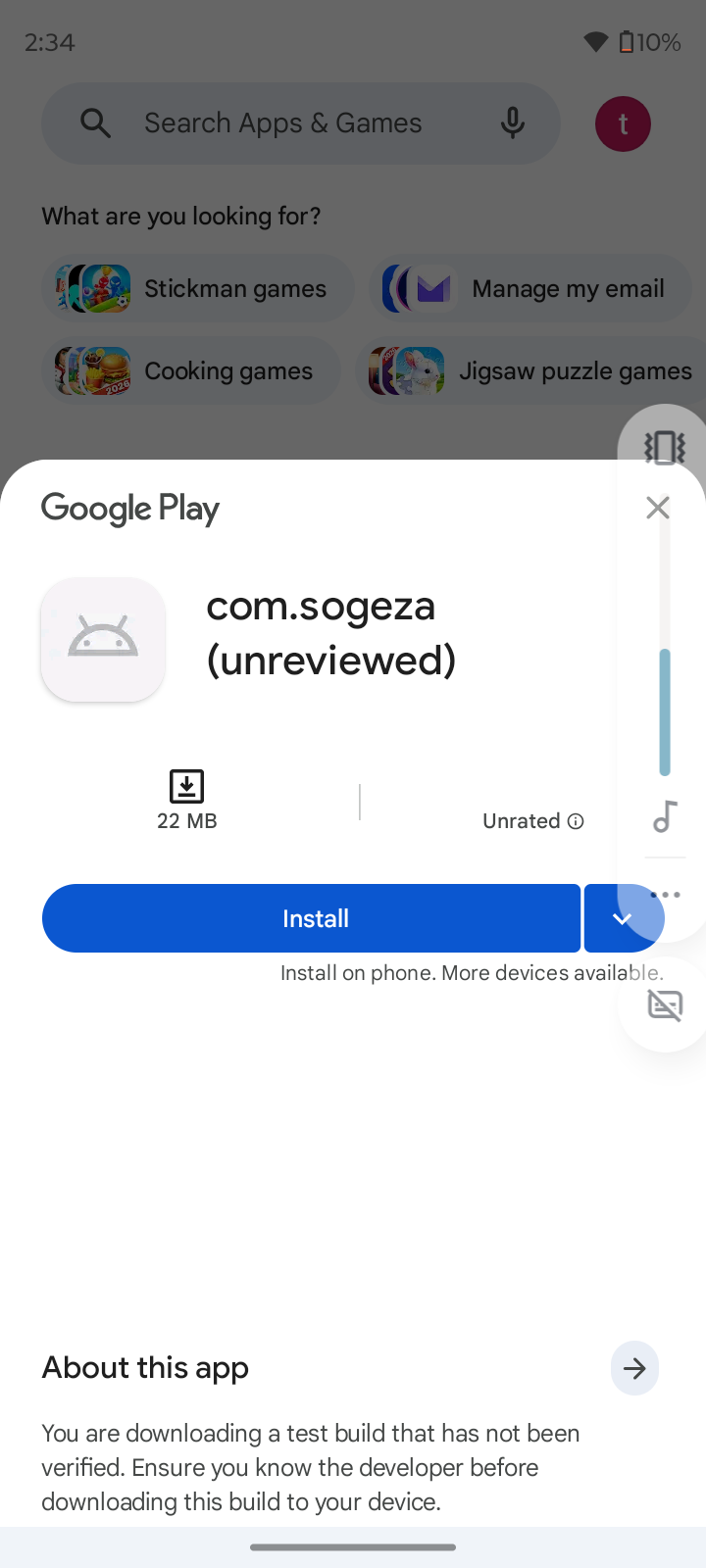Image resolution: width=706 pixels, height=1568 pixels.
Task: Choose the Cooking games suggestion chip
Action: point(191,371)
